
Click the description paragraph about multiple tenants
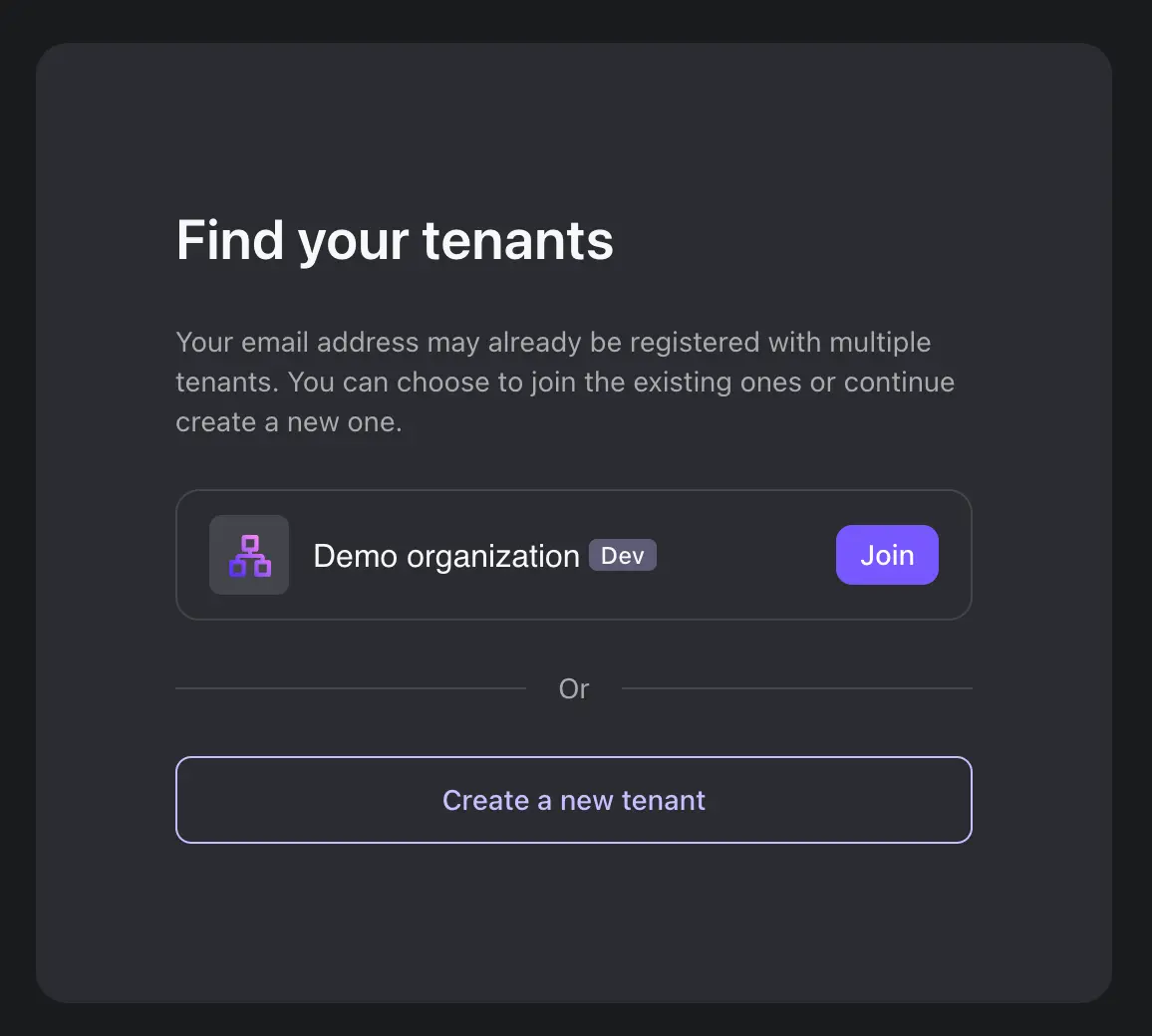565,382
